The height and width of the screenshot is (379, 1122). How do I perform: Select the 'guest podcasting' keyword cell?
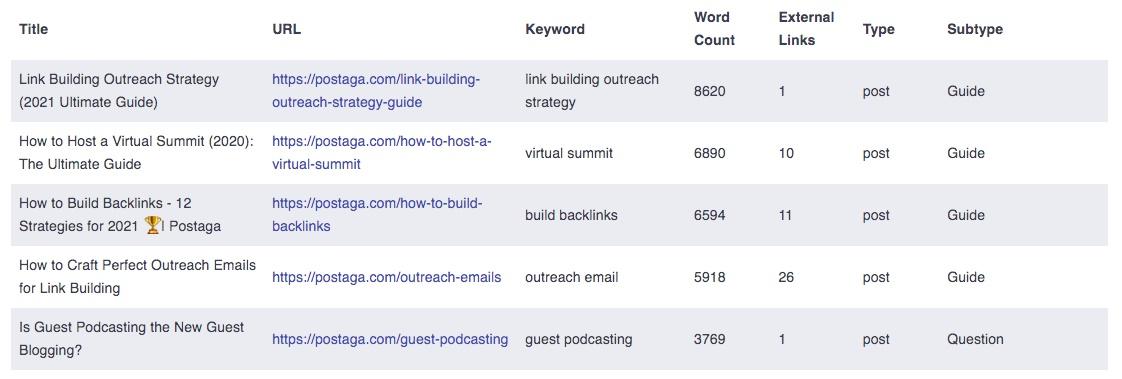pyautogui.click(x=578, y=340)
